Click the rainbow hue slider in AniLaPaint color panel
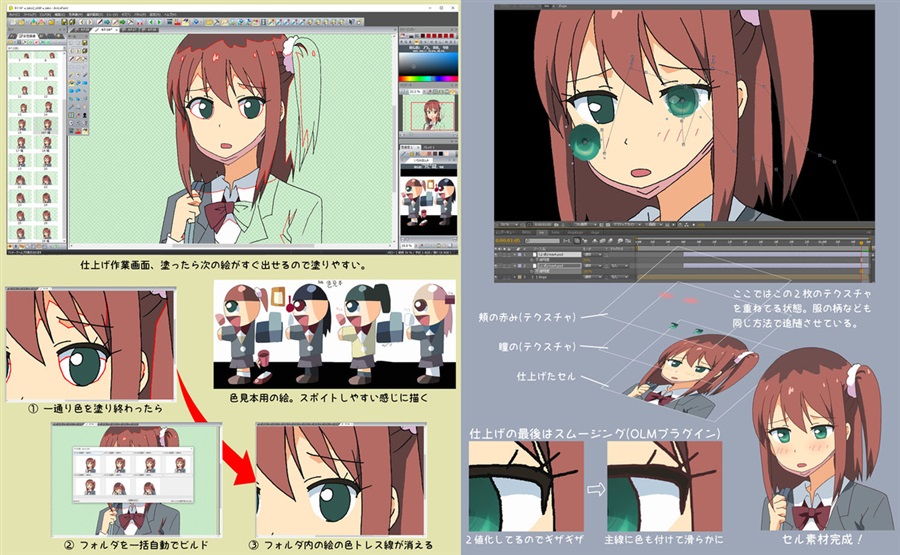Image resolution: width=900 pixels, height=555 pixels. coord(428,79)
